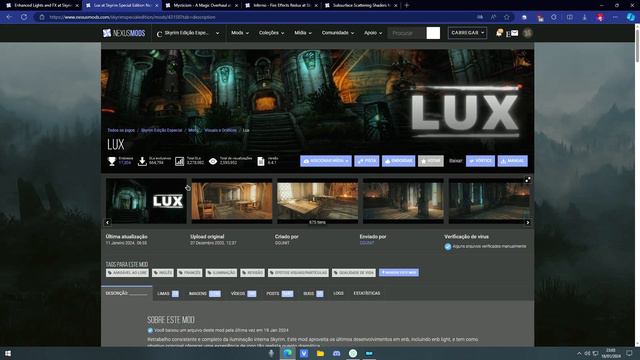The height and width of the screenshot is (360, 640).
Task: Open the Coleções dropdown menu
Action: [x=271, y=33]
